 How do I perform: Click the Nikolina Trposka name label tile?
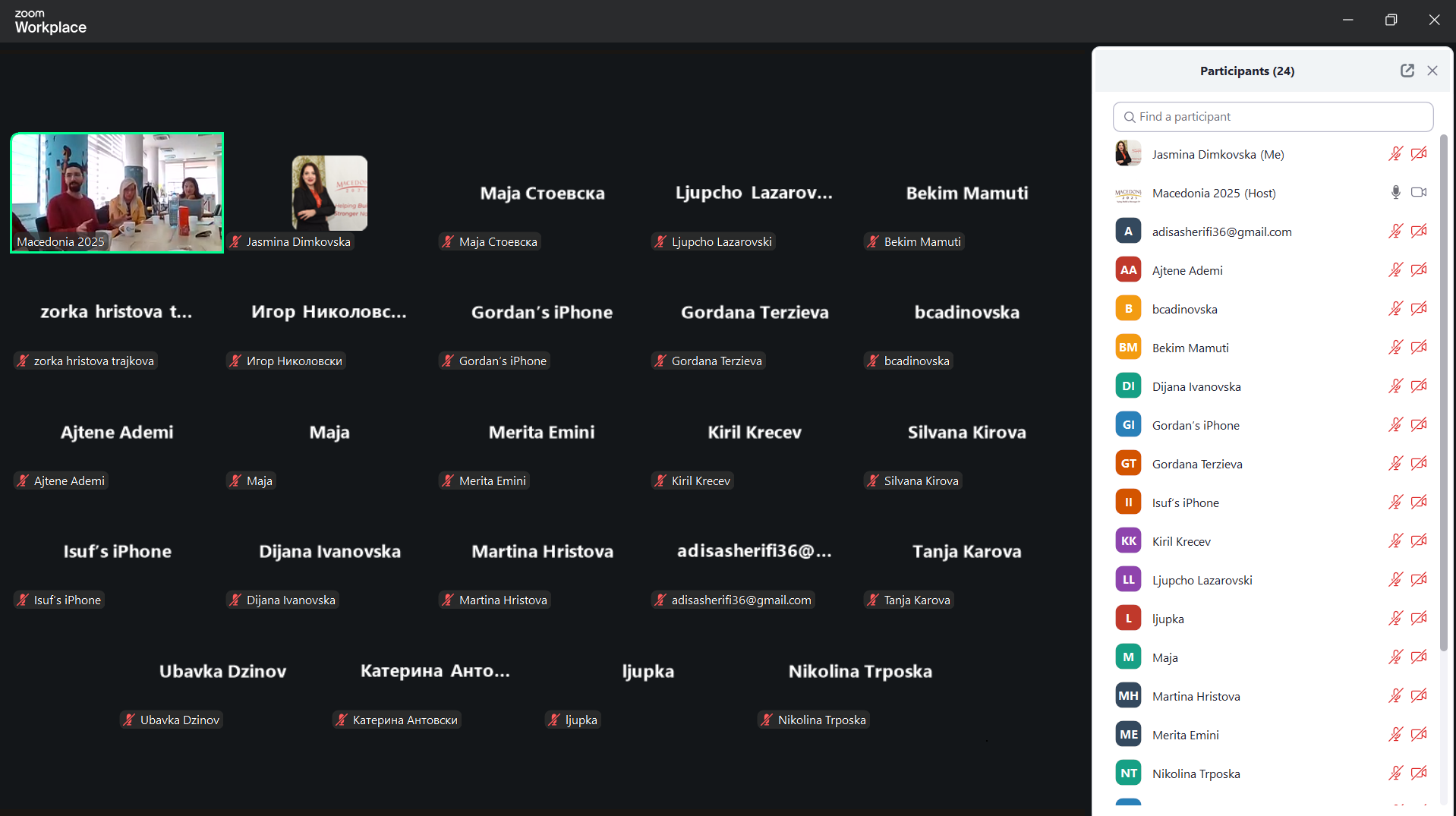point(821,720)
